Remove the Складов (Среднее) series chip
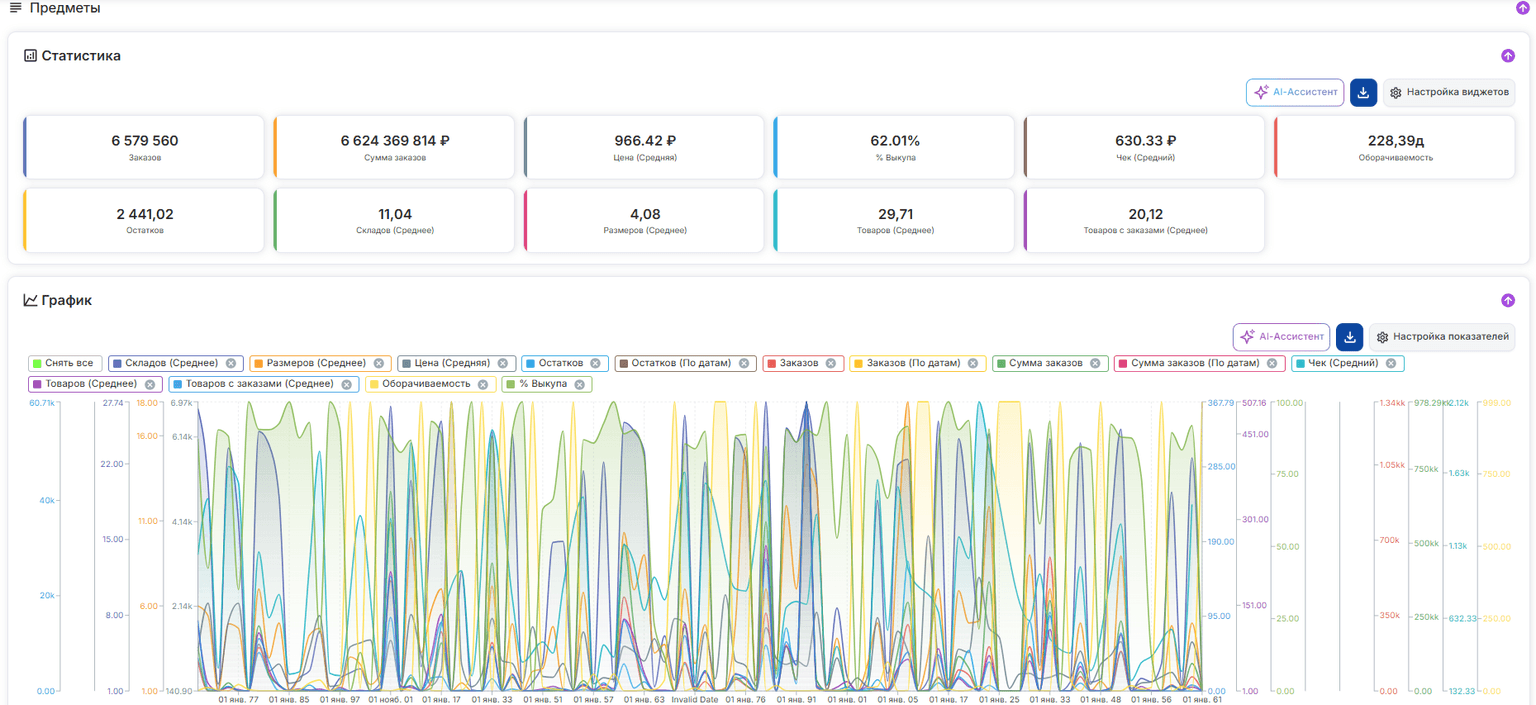1536x705 pixels. point(231,363)
